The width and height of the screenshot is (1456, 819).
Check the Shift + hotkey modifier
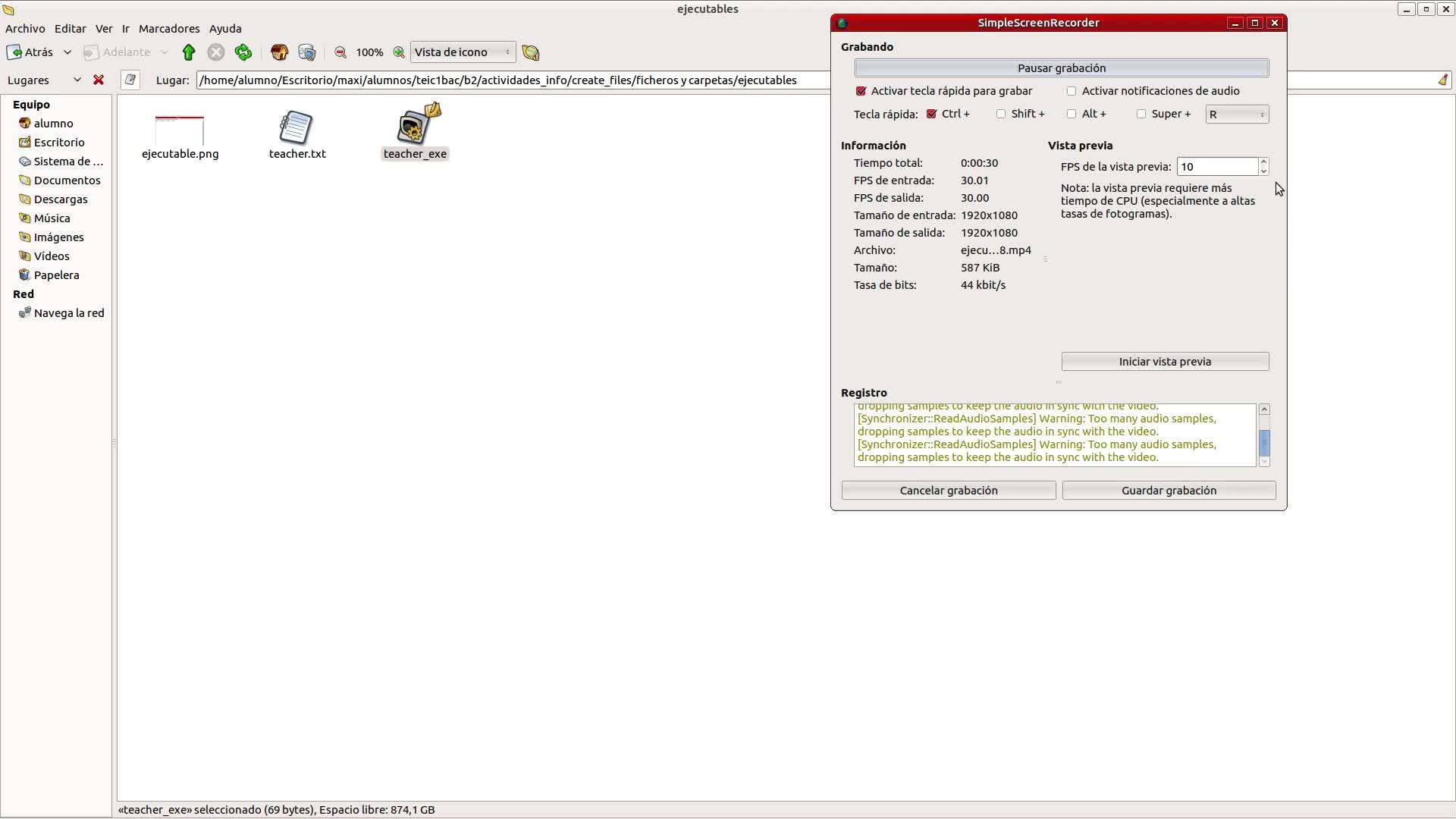coord(1001,114)
